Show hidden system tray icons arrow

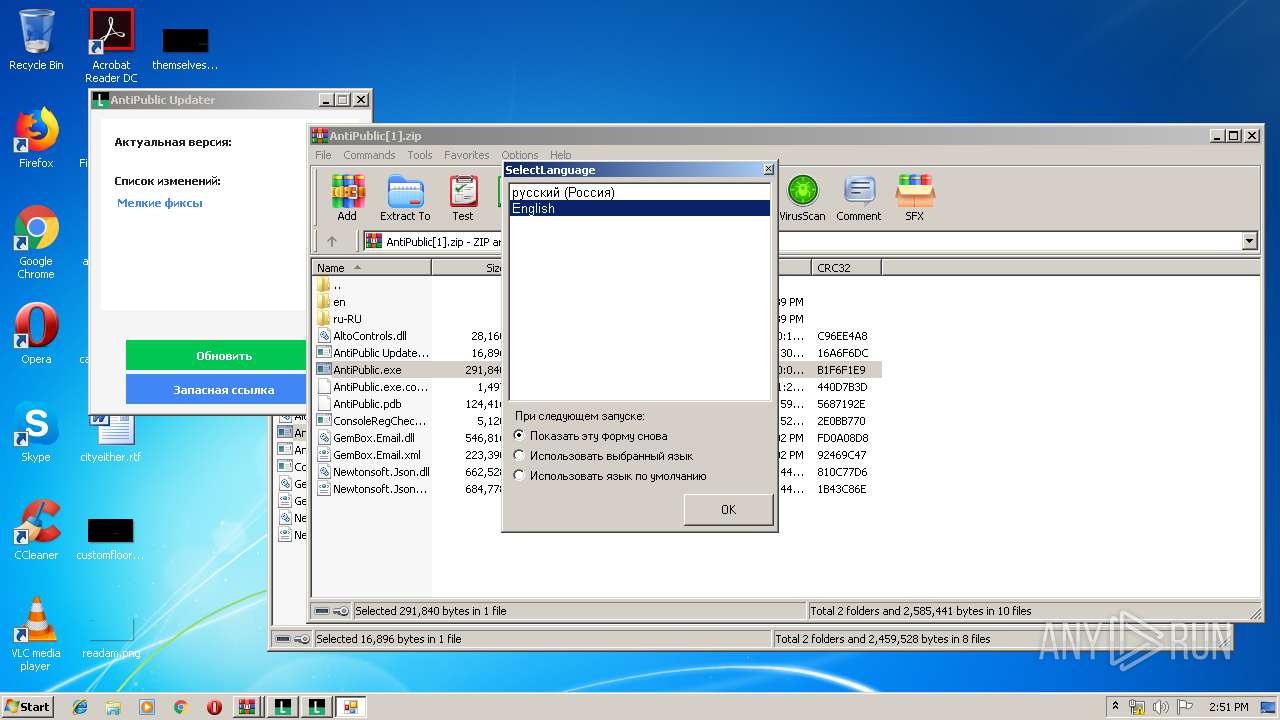pyautogui.click(x=1115, y=707)
